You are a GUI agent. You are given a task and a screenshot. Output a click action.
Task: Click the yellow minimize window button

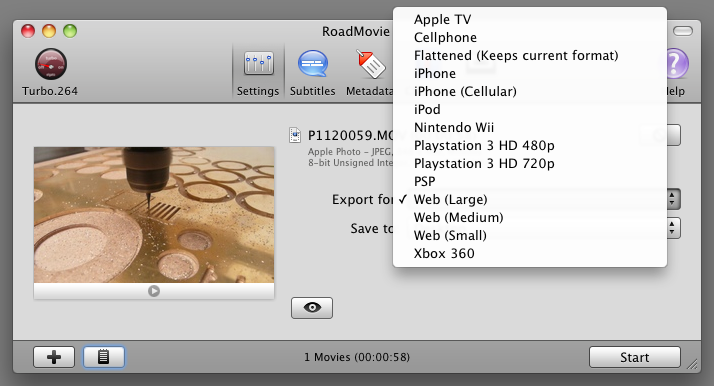49,31
